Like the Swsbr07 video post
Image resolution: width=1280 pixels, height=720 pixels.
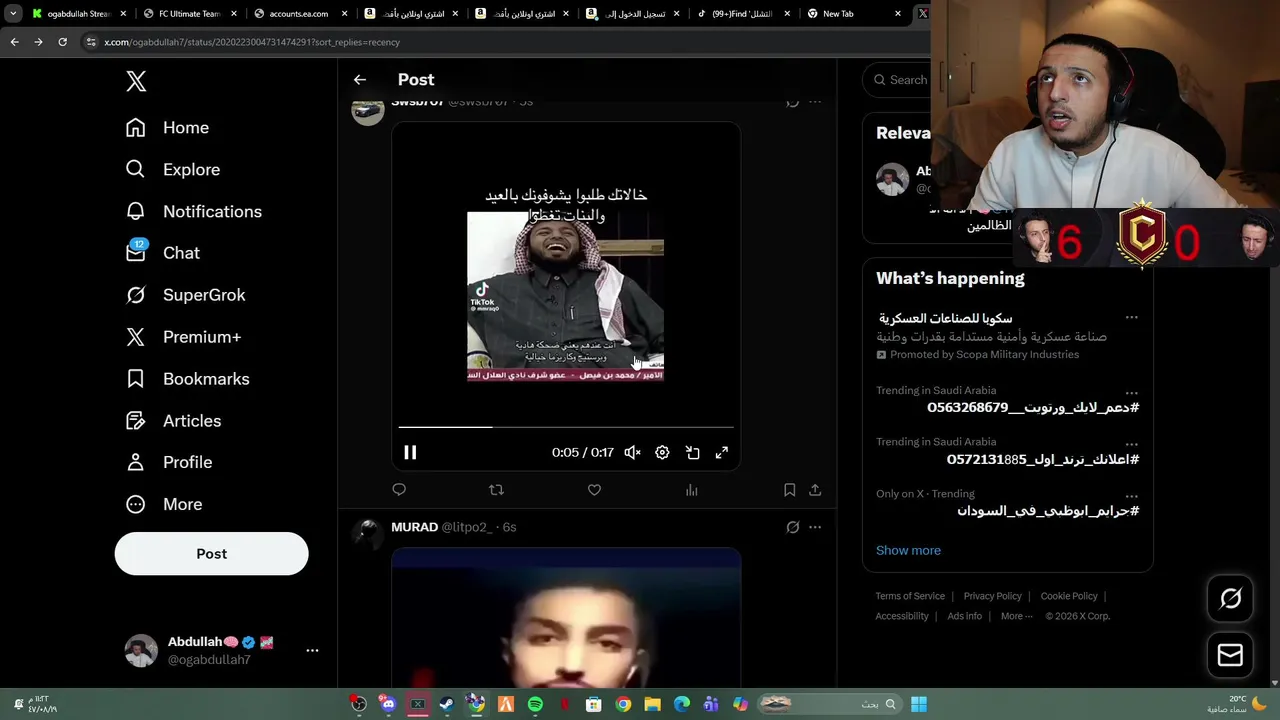coord(594,490)
